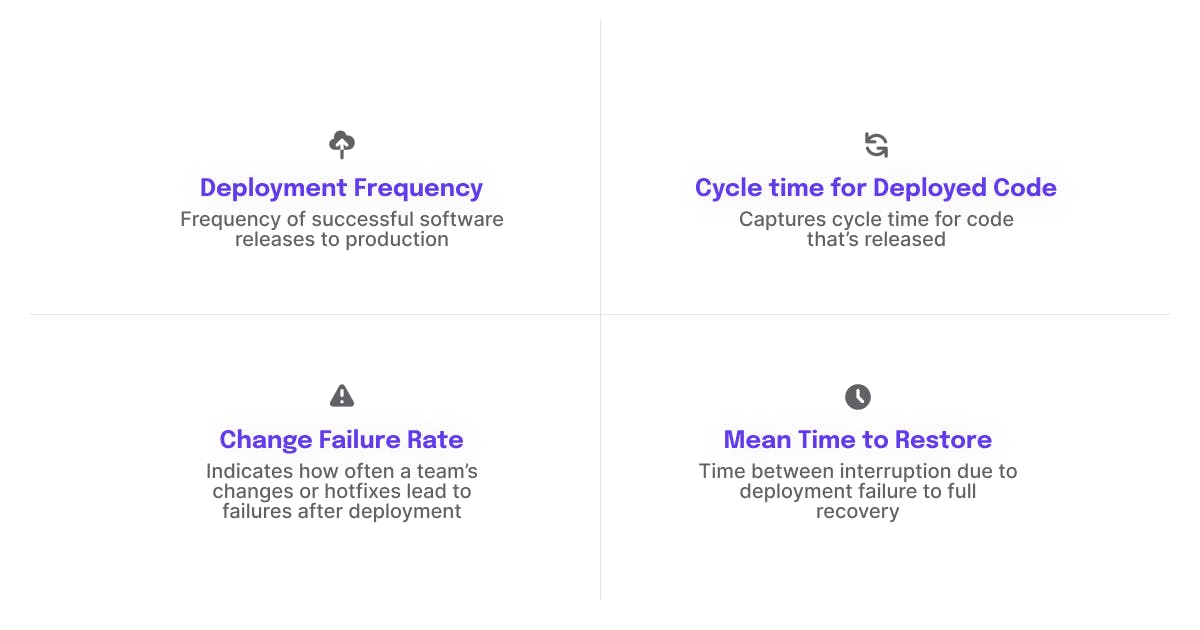Viewport: 1200px width, 630px height.
Task: Open the Mean Time to Restore title
Action: [x=857, y=440]
